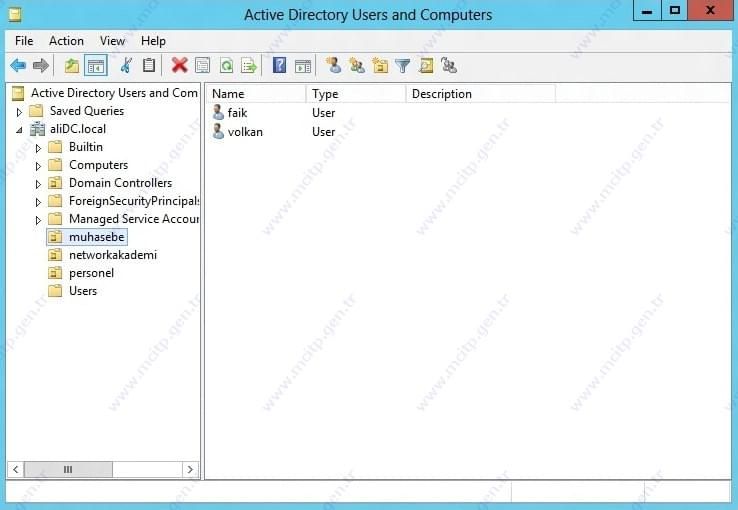
Task: Sort by Type column header
Action: [356, 94]
